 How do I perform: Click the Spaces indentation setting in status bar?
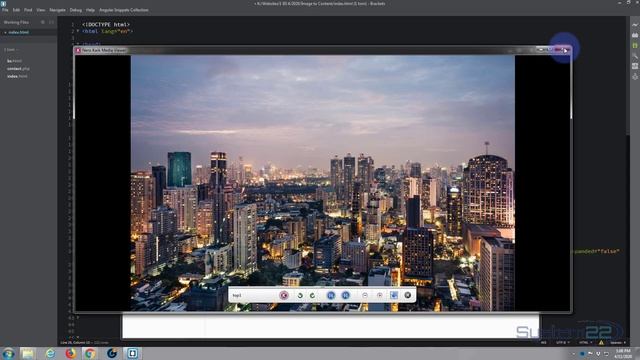pos(618,342)
